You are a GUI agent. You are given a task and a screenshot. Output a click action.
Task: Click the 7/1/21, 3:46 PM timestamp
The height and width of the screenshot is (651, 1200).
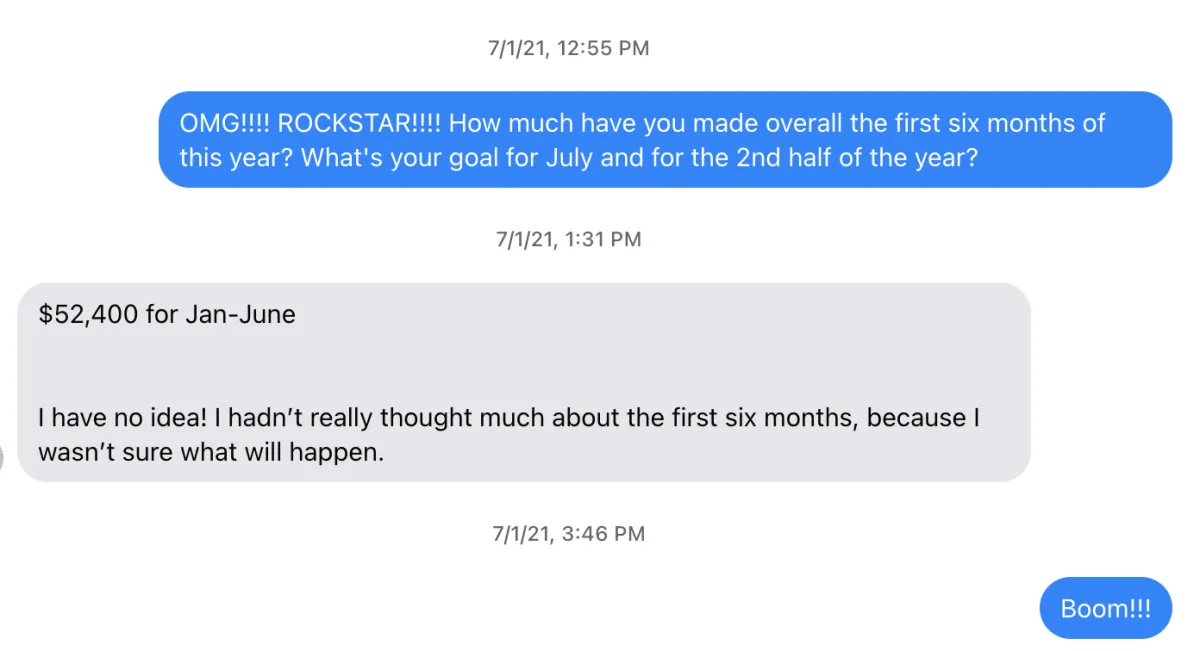[x=568, y=533]
